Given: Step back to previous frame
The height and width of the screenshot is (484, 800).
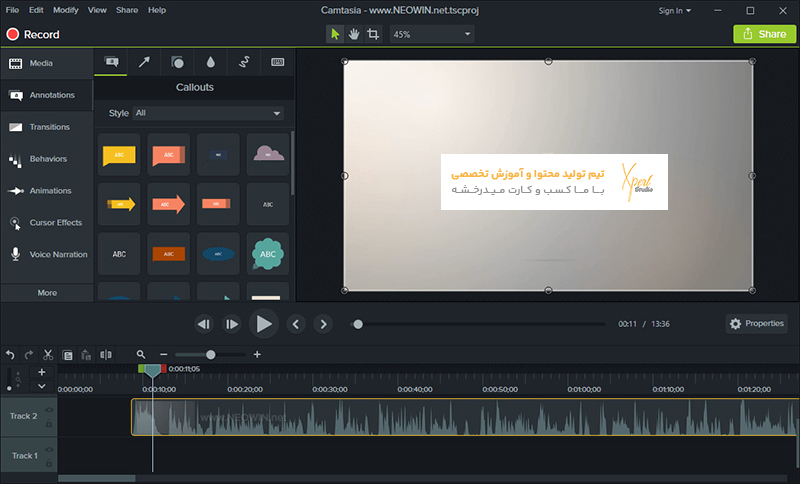Looking at the screenshot, I should click(204, 324).
